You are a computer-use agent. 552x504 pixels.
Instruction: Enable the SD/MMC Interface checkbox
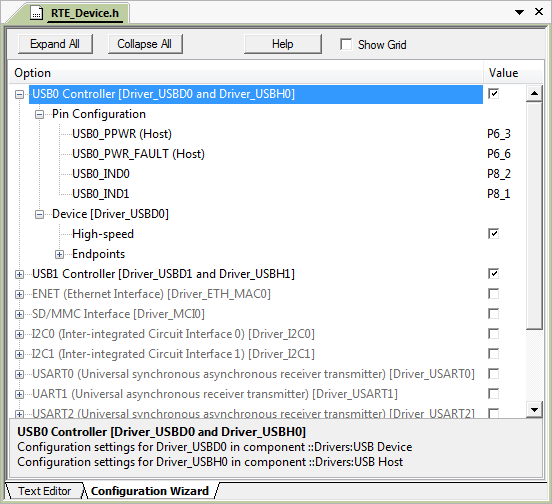493,314
